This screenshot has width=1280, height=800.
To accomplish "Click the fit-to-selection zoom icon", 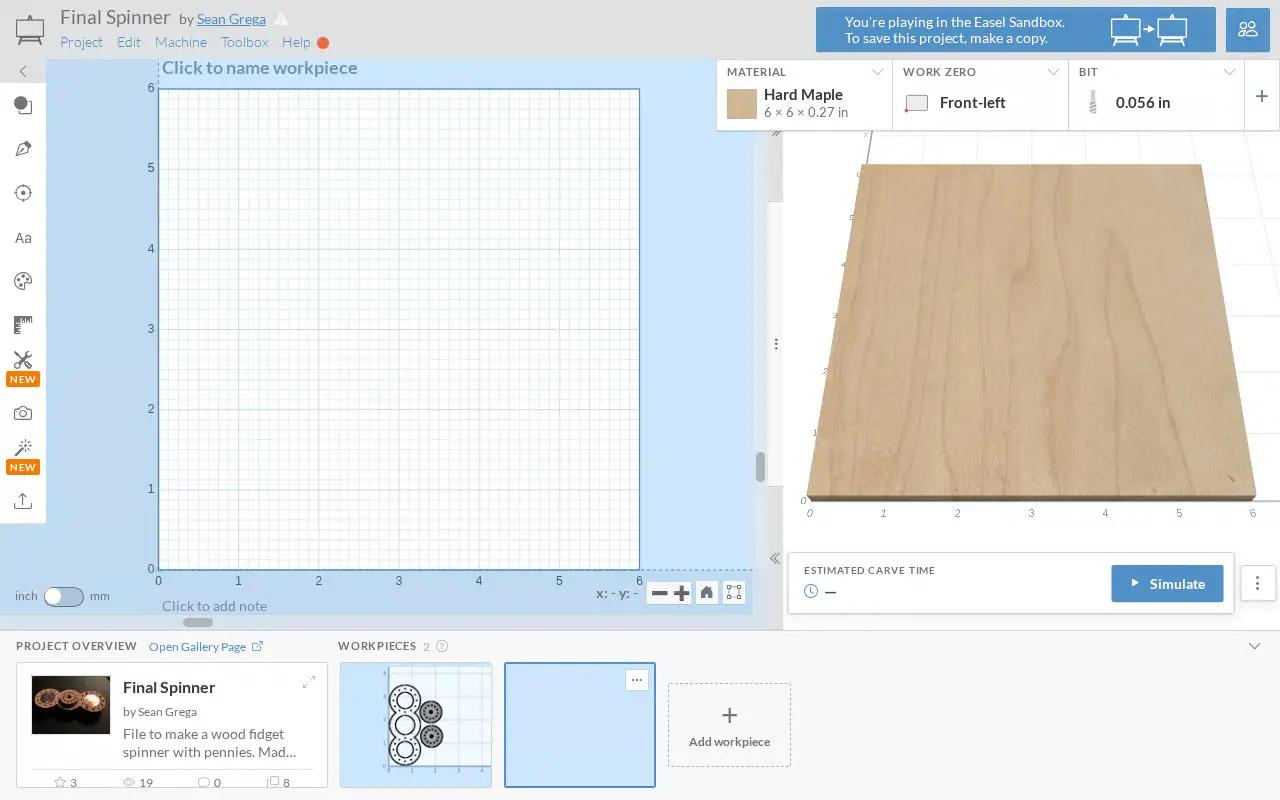I will pos(734,593).
